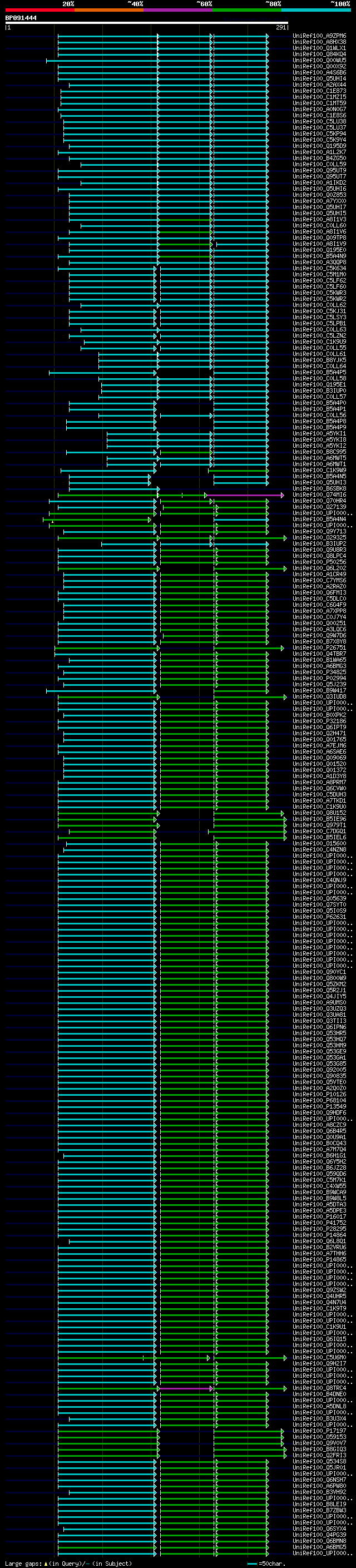Click the white query sequence bar
The width and height of the screenshot is (356, 1568).
pyautogui.click(x=147, y=23)
